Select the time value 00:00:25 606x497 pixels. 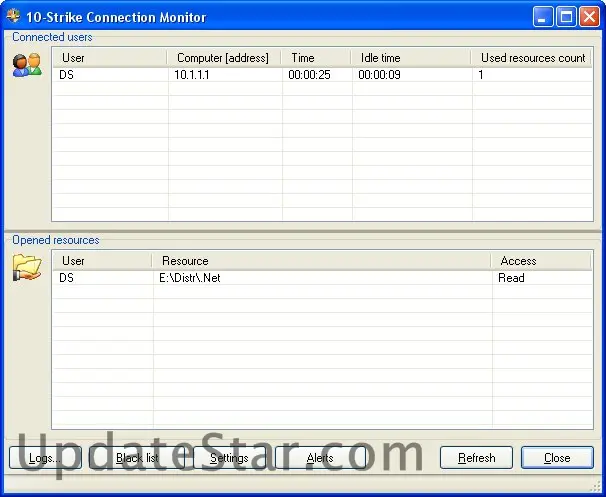tap(309, 75)
